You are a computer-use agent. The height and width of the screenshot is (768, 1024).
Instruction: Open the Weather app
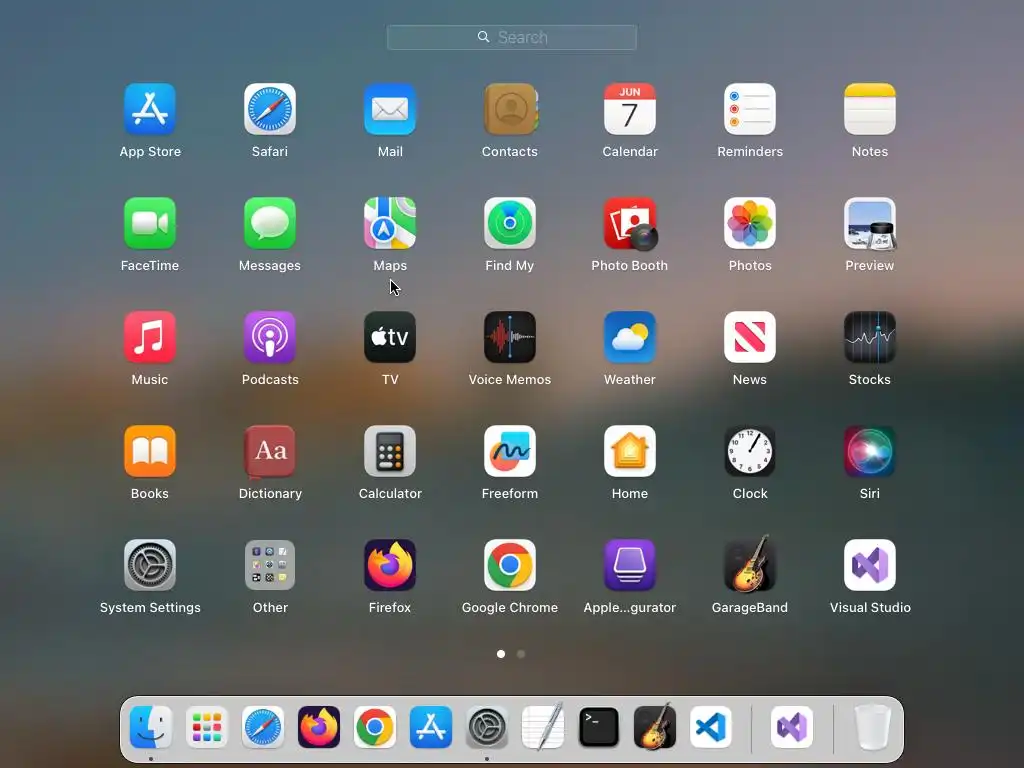(x=630, y=337)
